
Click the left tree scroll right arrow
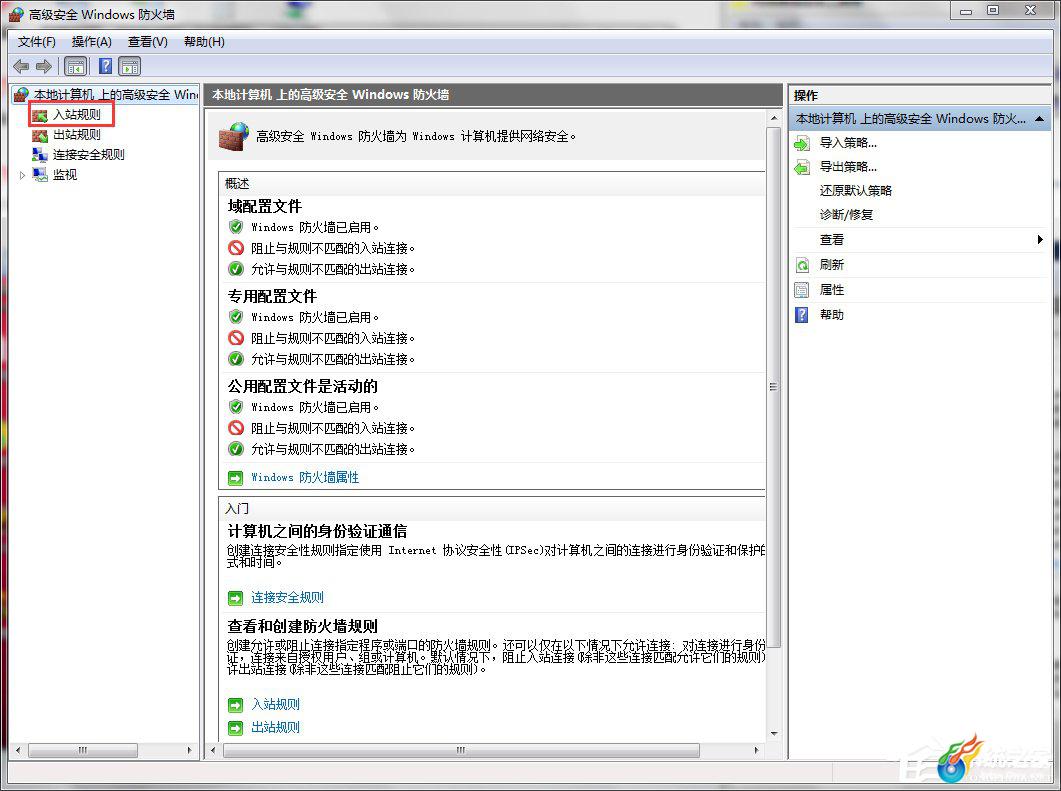coord(189,750)
